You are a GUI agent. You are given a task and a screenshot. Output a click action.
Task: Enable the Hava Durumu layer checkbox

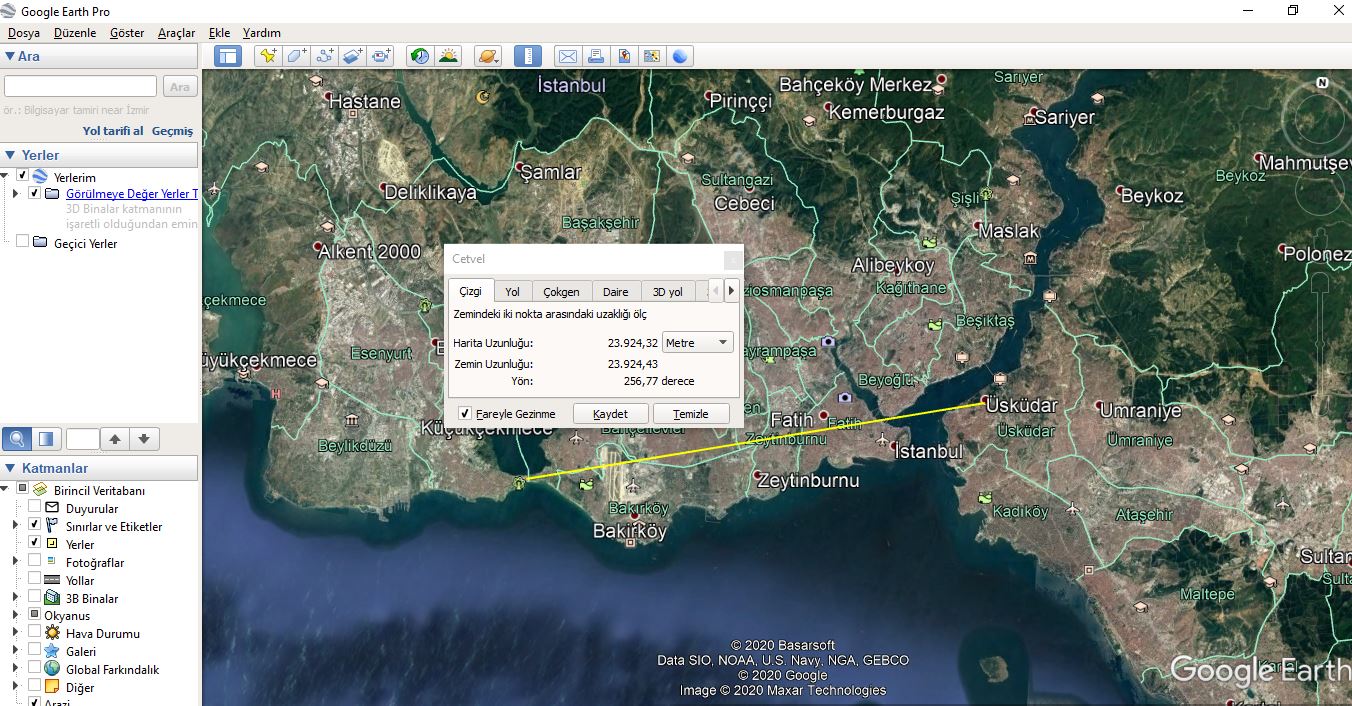[35, 633]
